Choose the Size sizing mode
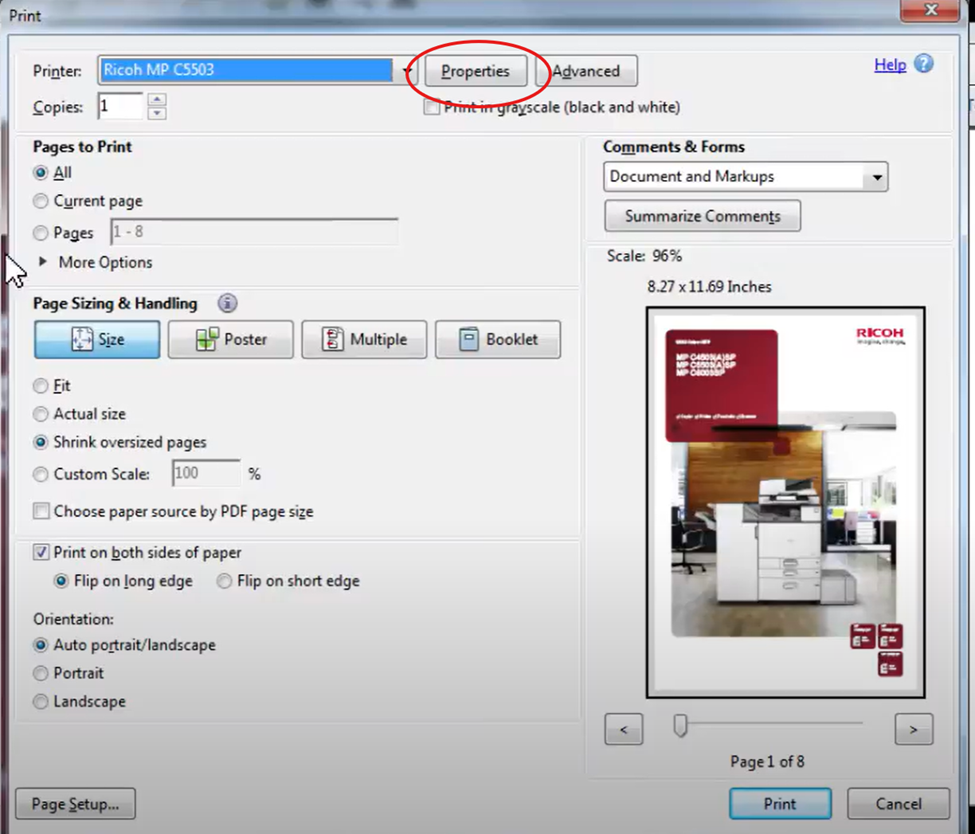The width and height of the screenshot is (975, 834). pos(97,340)
